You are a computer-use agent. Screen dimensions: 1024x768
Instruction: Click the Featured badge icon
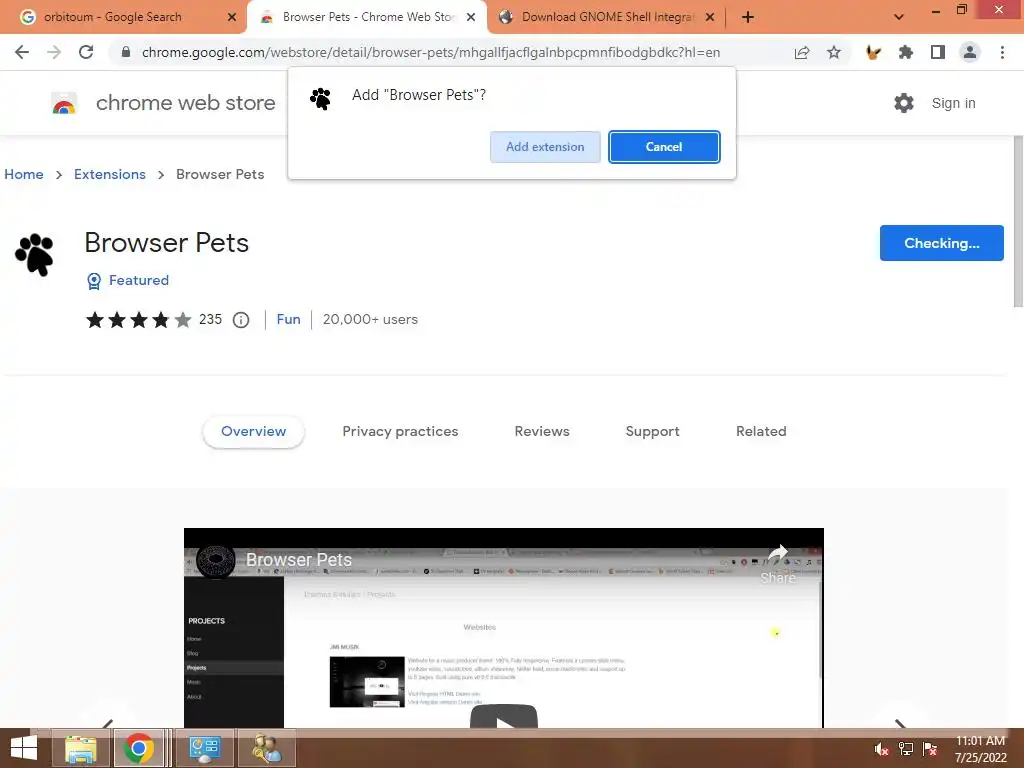94,281
